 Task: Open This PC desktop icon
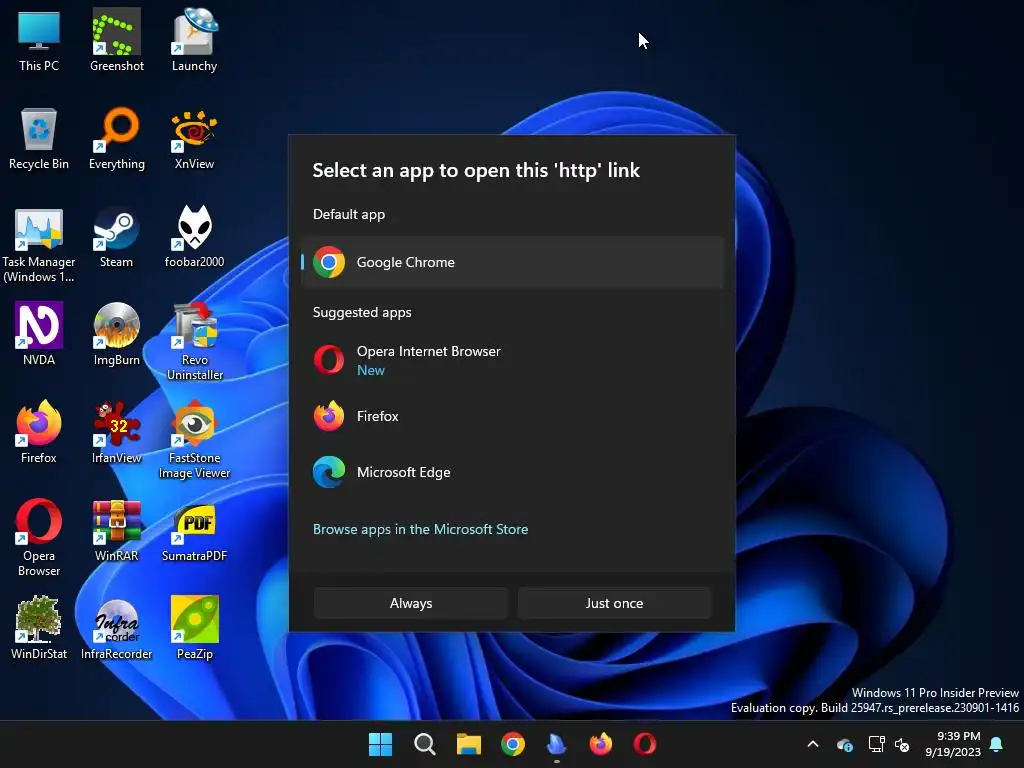(39, 40)
